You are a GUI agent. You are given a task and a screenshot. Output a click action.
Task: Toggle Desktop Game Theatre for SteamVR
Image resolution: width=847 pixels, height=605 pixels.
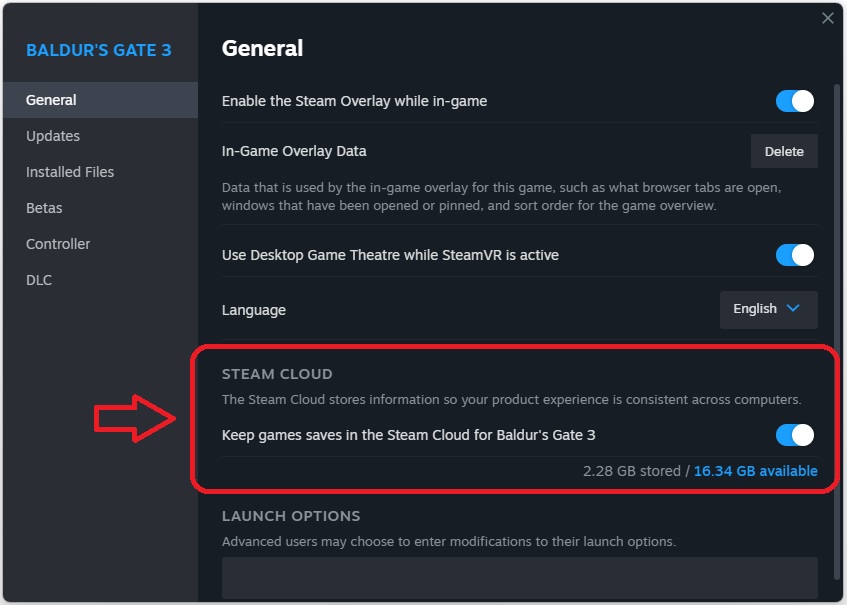pos(795,255)
